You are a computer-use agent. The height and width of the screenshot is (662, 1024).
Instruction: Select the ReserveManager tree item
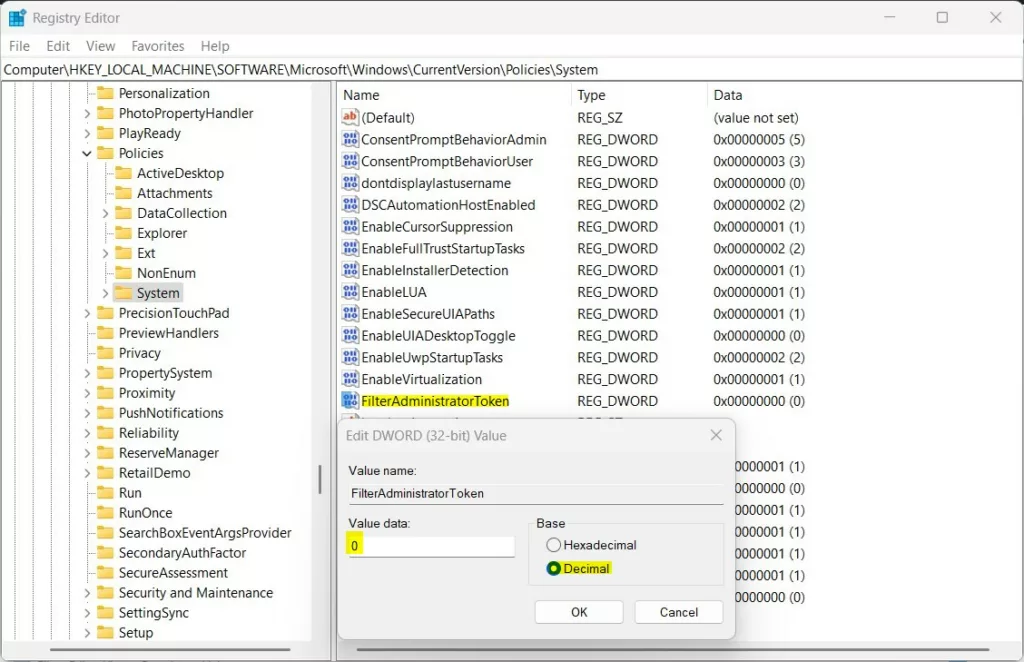(168, 453)
